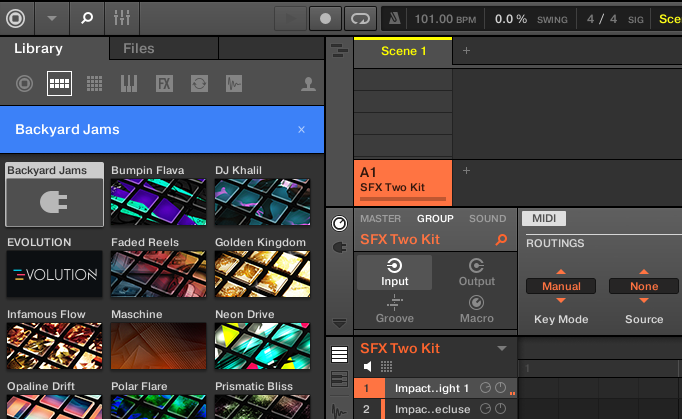
Task: Click the orange quick browse magnifier
Action: [501, 239]
